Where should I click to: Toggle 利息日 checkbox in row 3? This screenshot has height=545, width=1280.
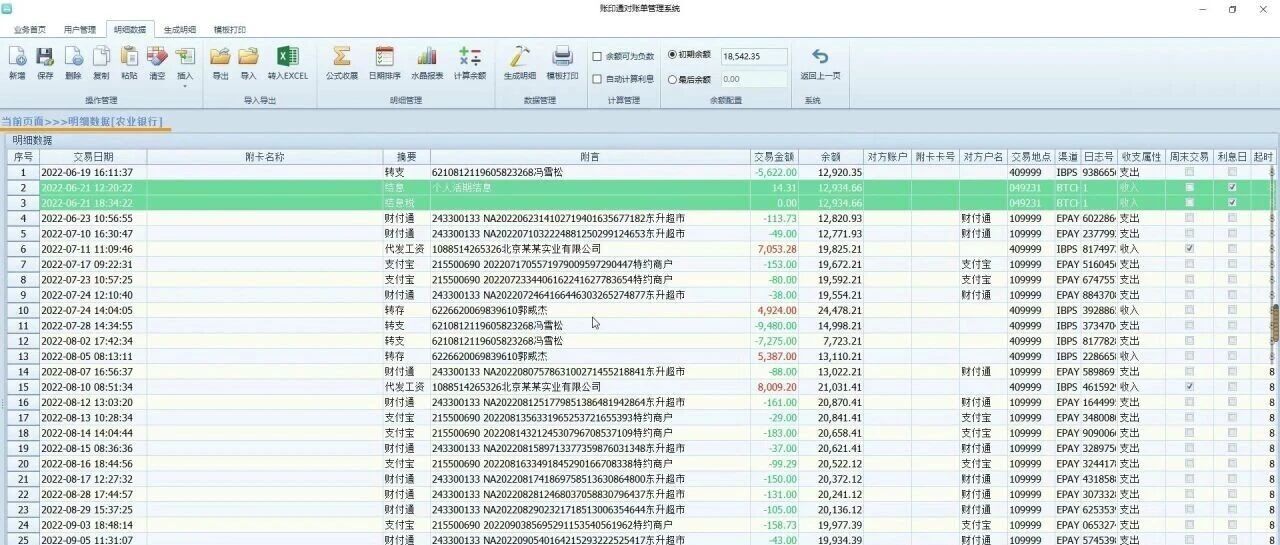(1232, 202)
